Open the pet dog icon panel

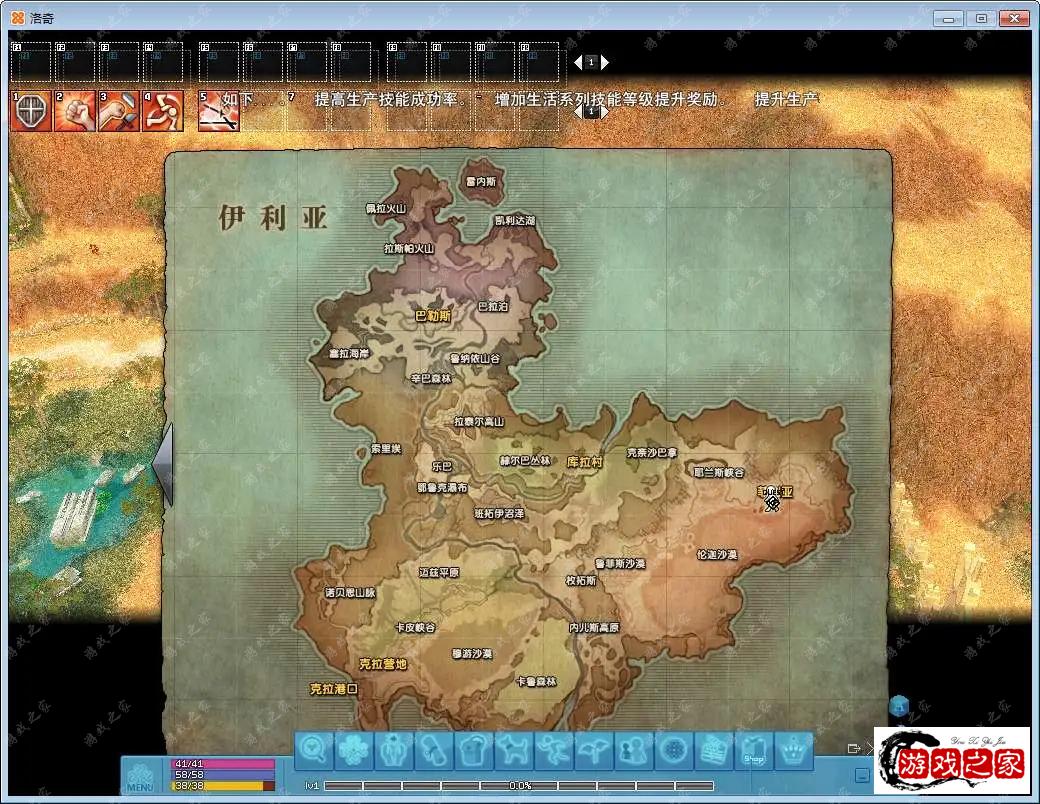point(514,750)
